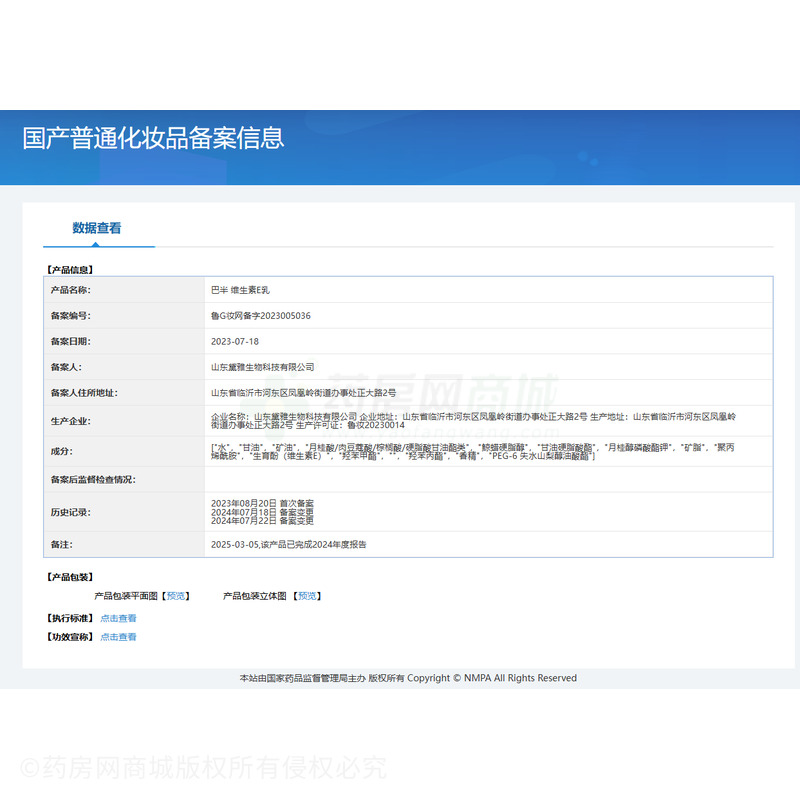This screenshot has height=800, width=800.
Task: Open 点击查看 link beside 功效宣称
Action: (x=118, y=637)
